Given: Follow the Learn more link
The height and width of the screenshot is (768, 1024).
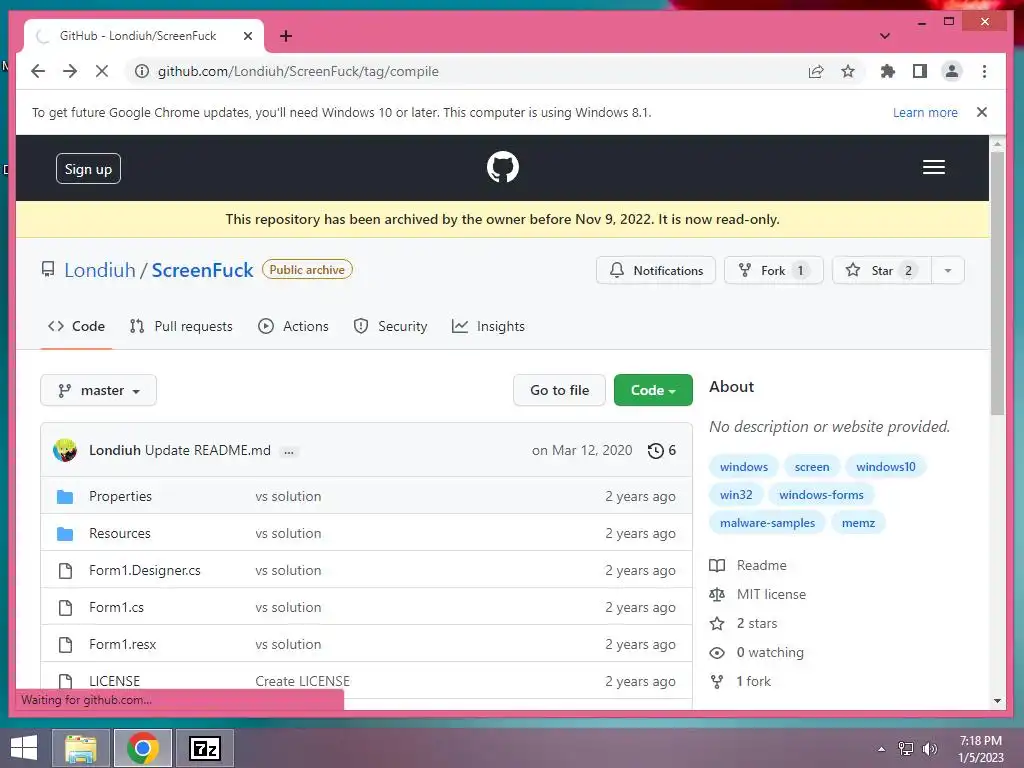Looking at the screenshot, I should click(925, 112).
